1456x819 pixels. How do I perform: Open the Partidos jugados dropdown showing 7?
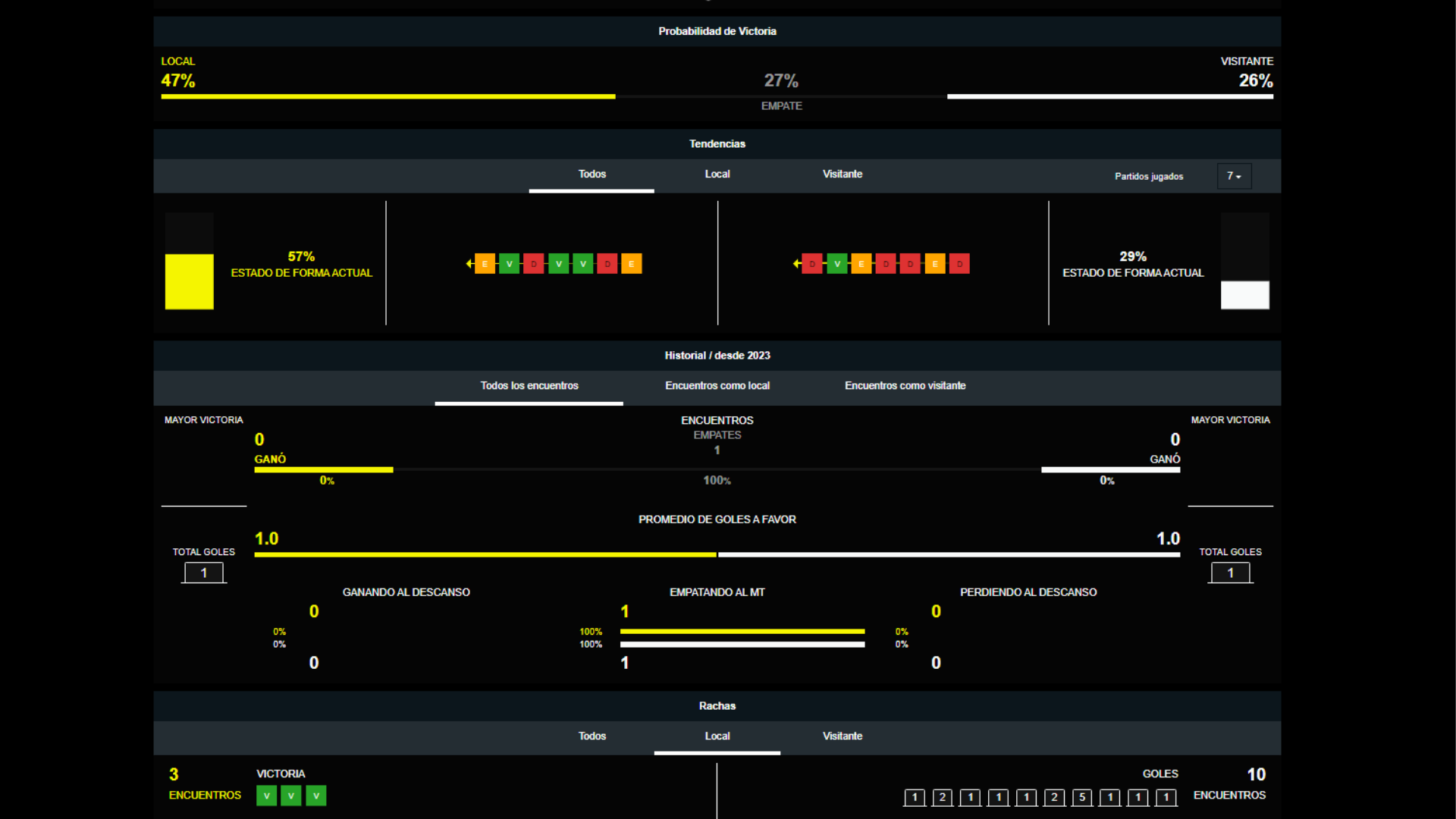[1234, 176]
